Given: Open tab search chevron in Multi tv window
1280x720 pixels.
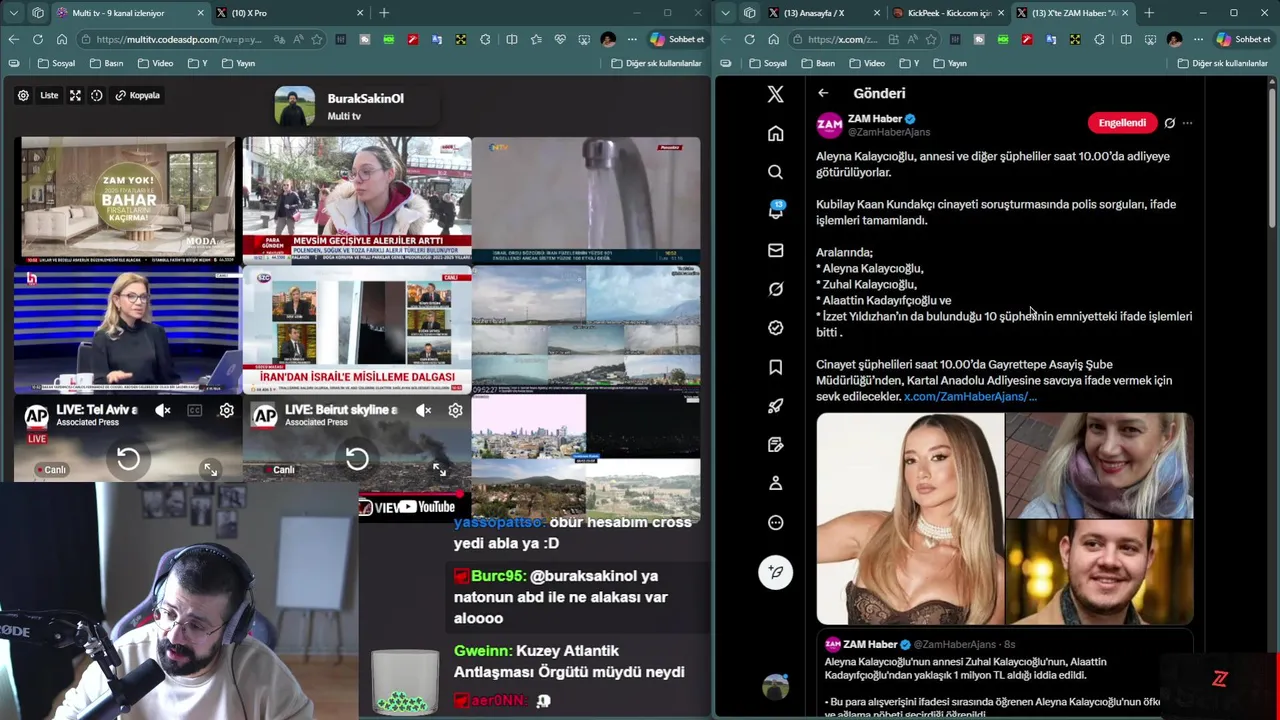Looking at the screenshot, I should 13,13.
